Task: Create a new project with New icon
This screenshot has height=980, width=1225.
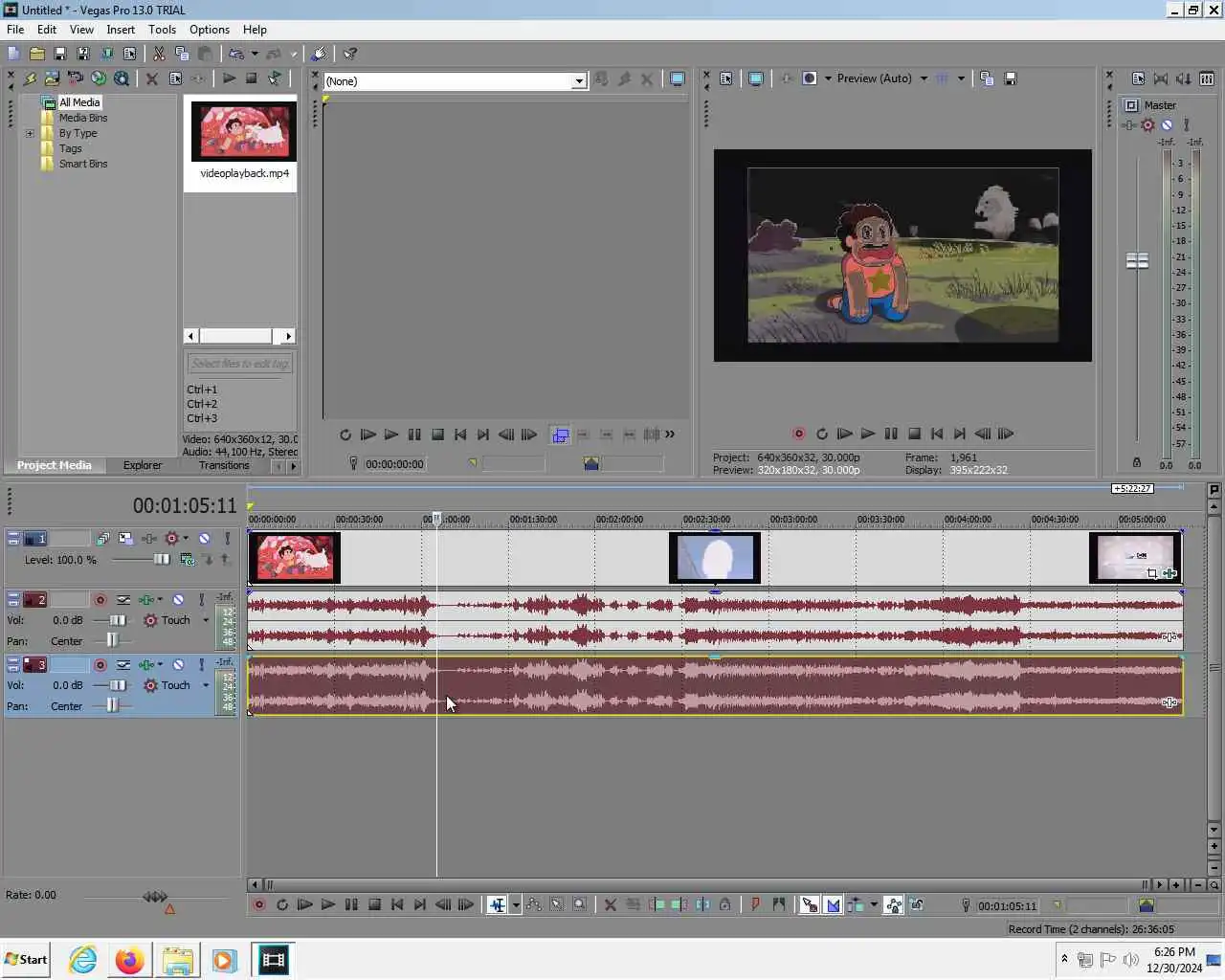Action: pos(13,54)
